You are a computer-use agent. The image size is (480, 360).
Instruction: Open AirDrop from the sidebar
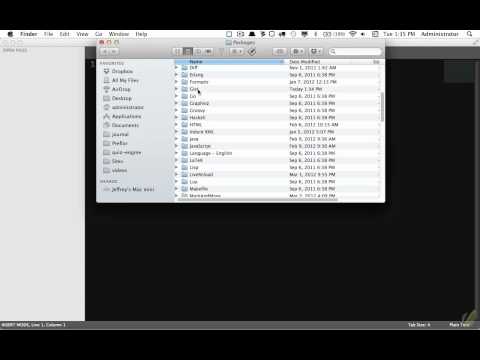[117, 89]
